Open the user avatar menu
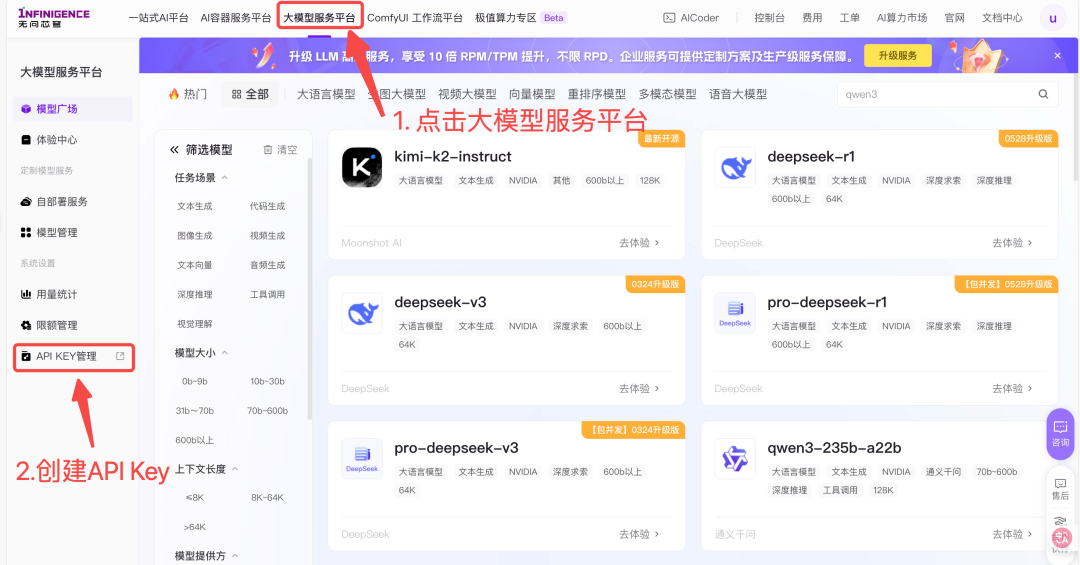 pyautogui.click(x=1052, y=19)
